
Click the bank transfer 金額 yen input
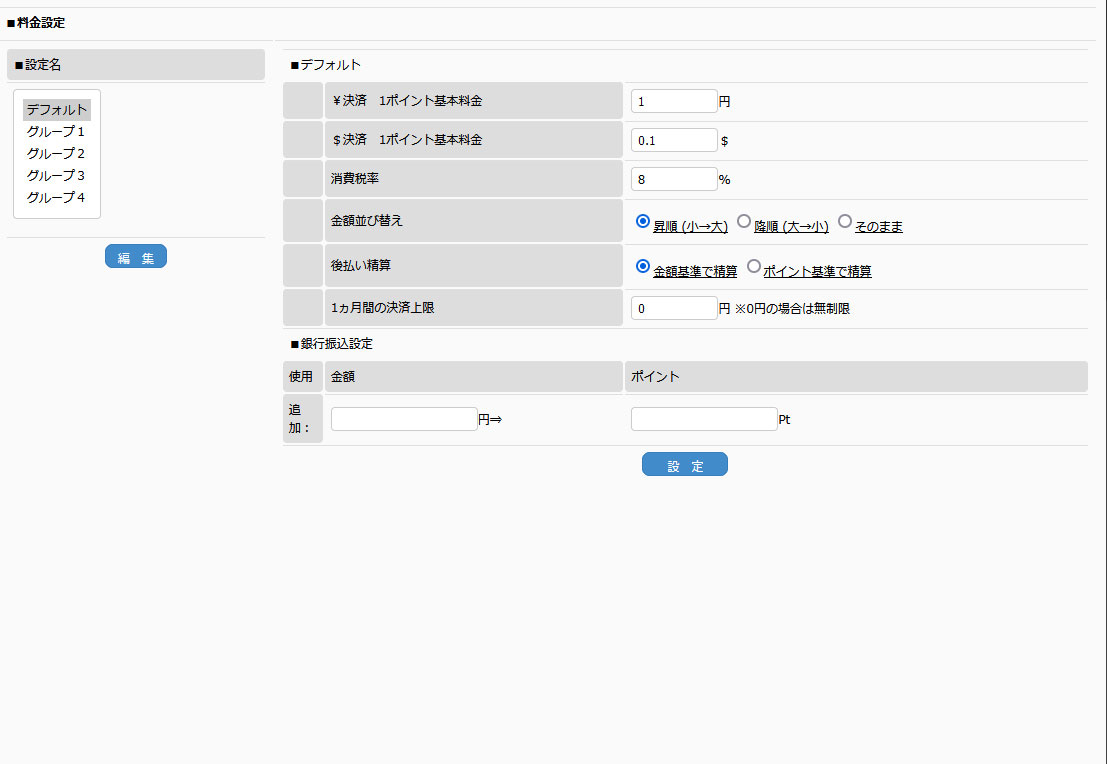(x=404, y=419)
